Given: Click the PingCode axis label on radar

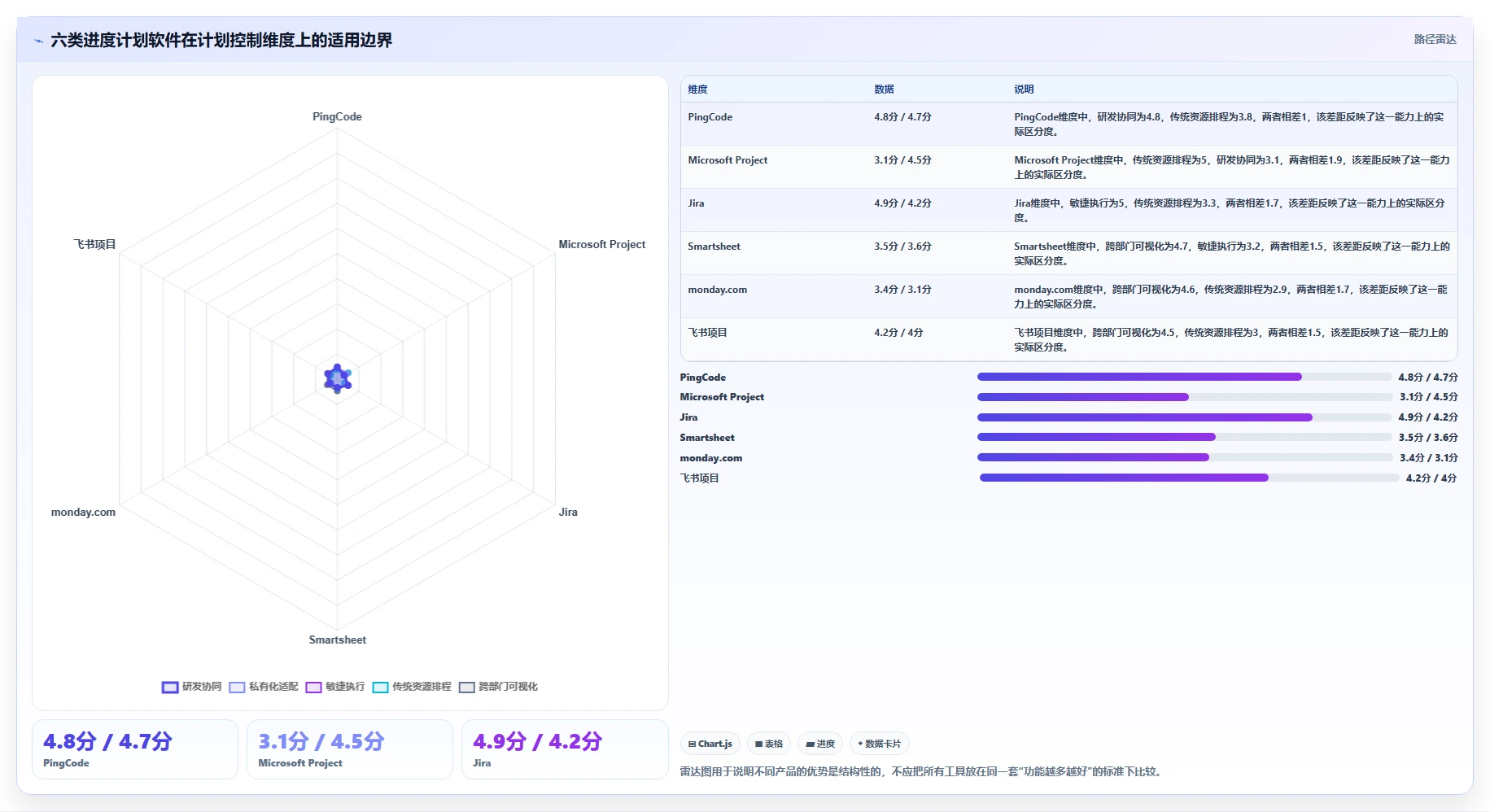Looking at the screenshot, I should (x=337, y=116).
